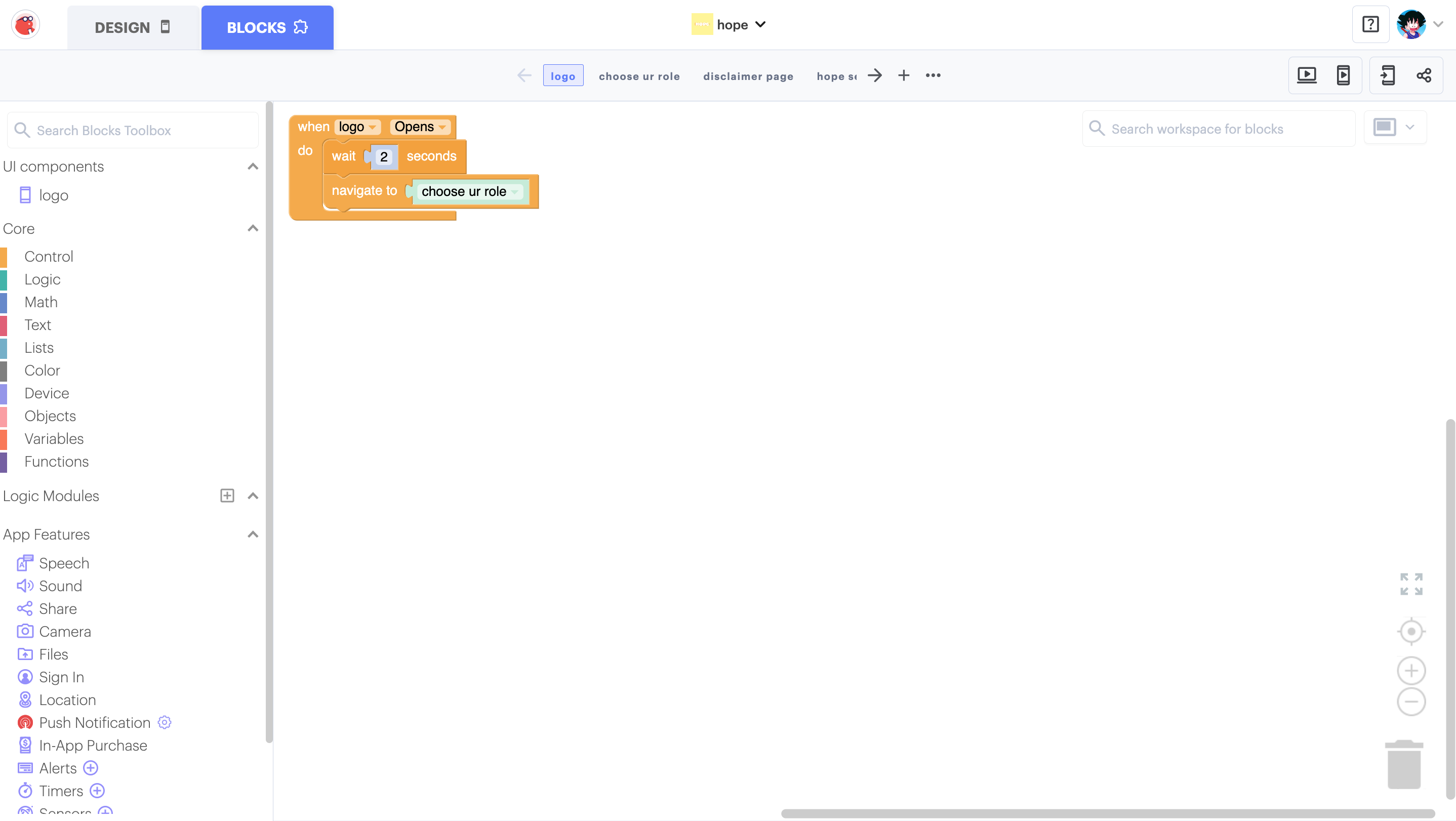The width and height of the screenshot is (1456, 821).
Task: Switch to disclaimer page screen tab
Action: (748, 76)
